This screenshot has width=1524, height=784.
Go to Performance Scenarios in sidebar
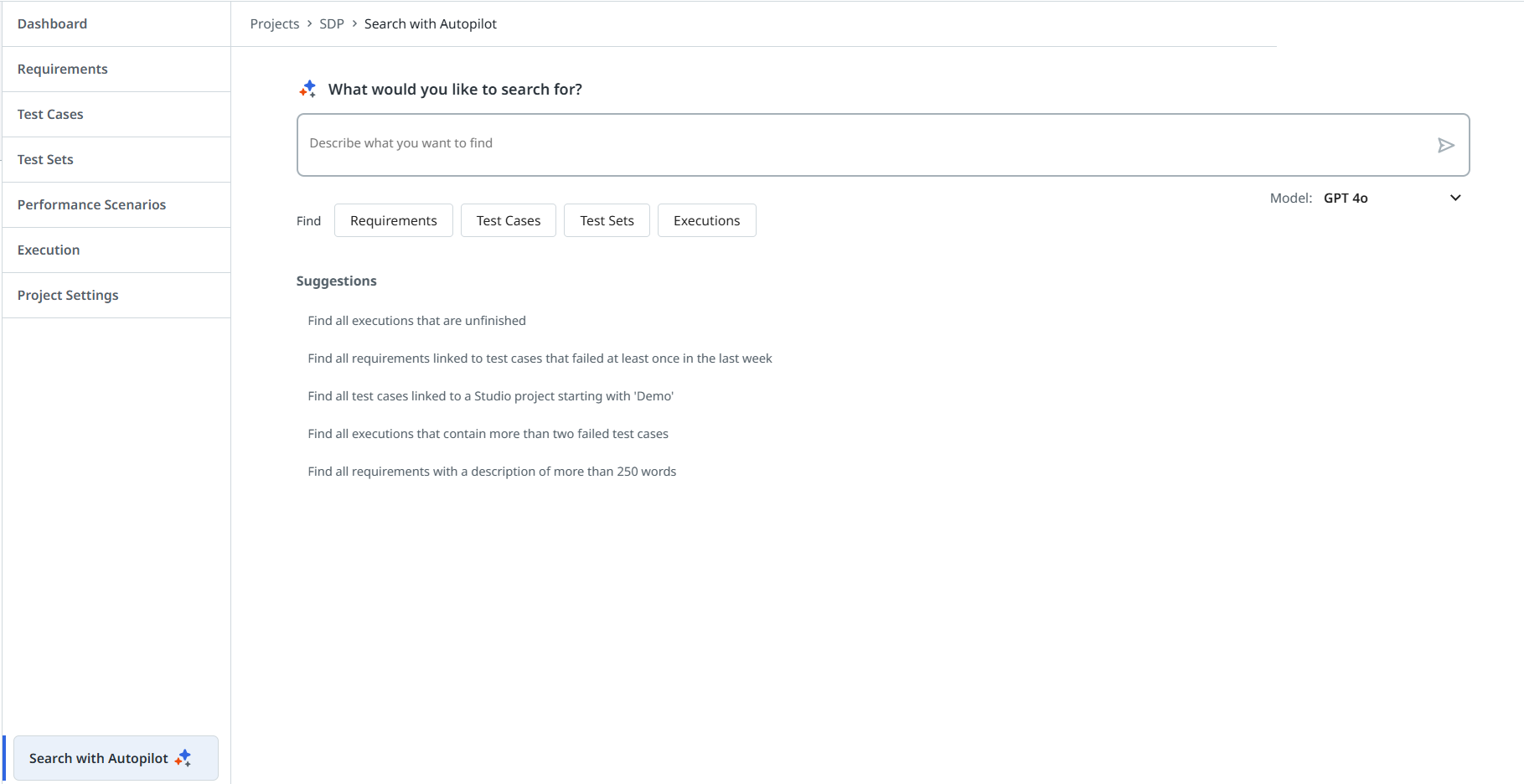coord(91,205)
